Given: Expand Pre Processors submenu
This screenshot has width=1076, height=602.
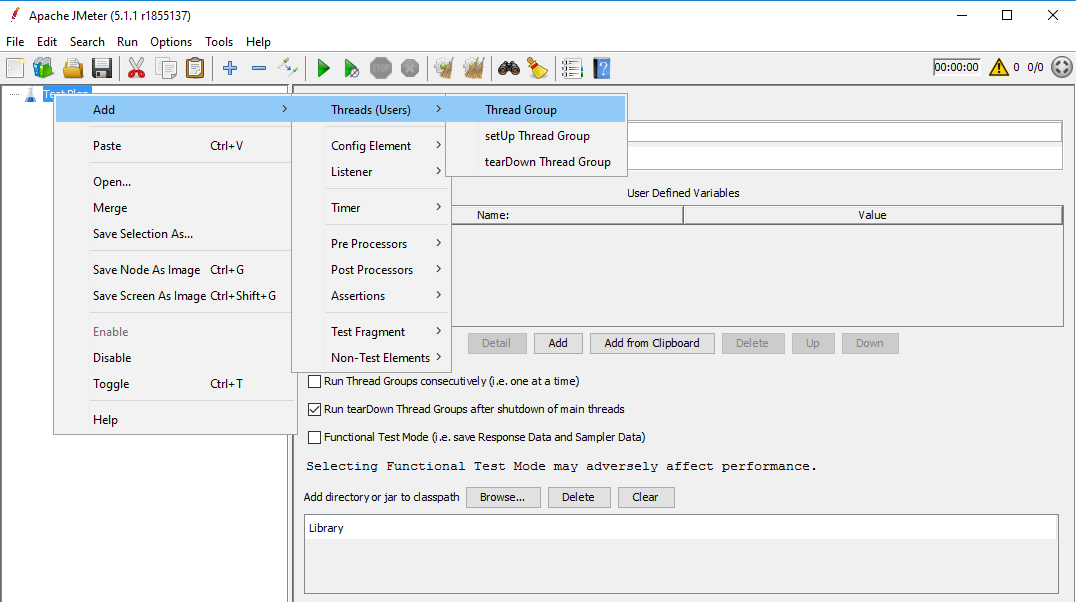Looking at the screenshot, I should [371, 244].
